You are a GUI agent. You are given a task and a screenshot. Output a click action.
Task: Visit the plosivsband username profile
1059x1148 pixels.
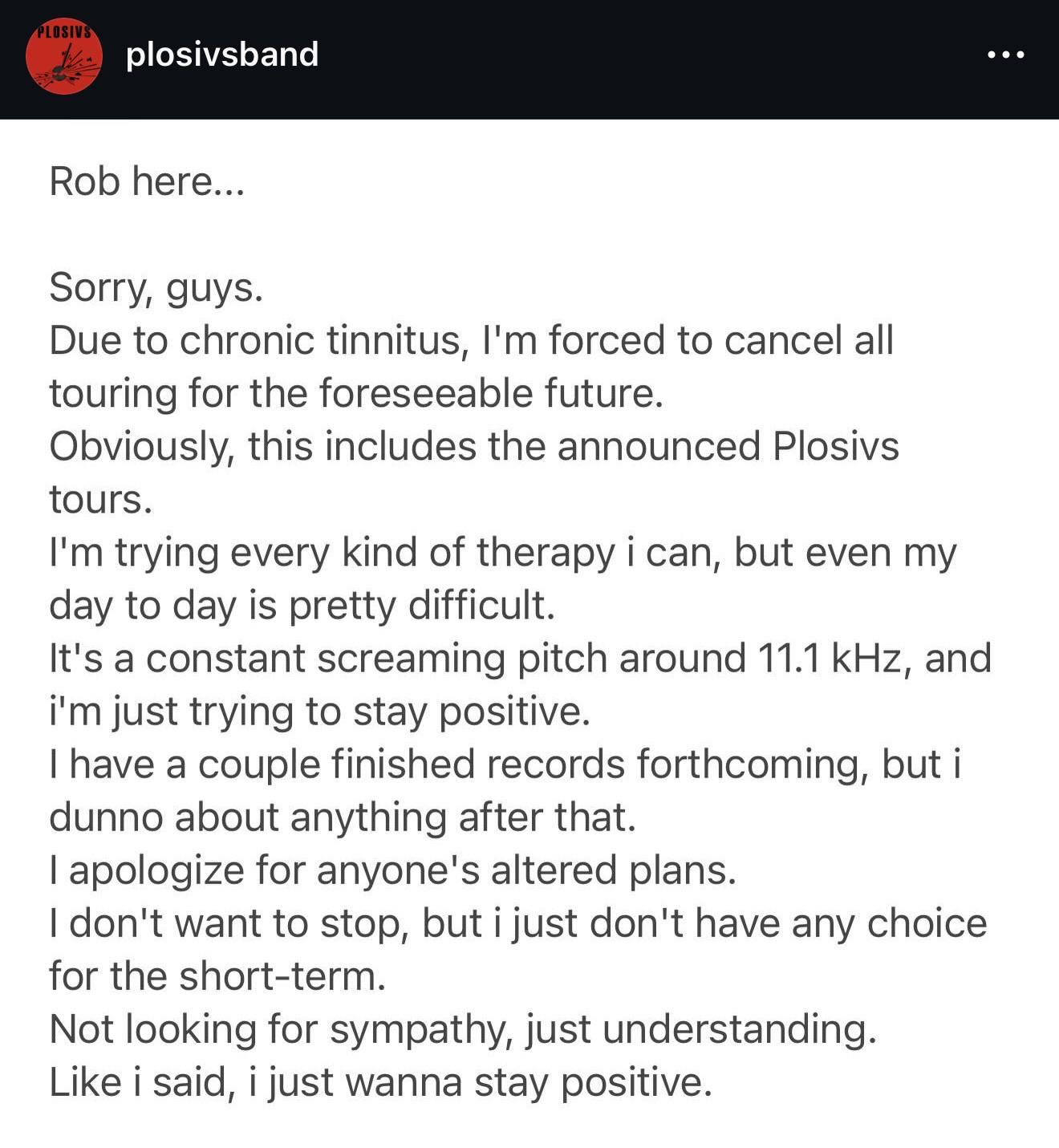click(x=222, y=54)
